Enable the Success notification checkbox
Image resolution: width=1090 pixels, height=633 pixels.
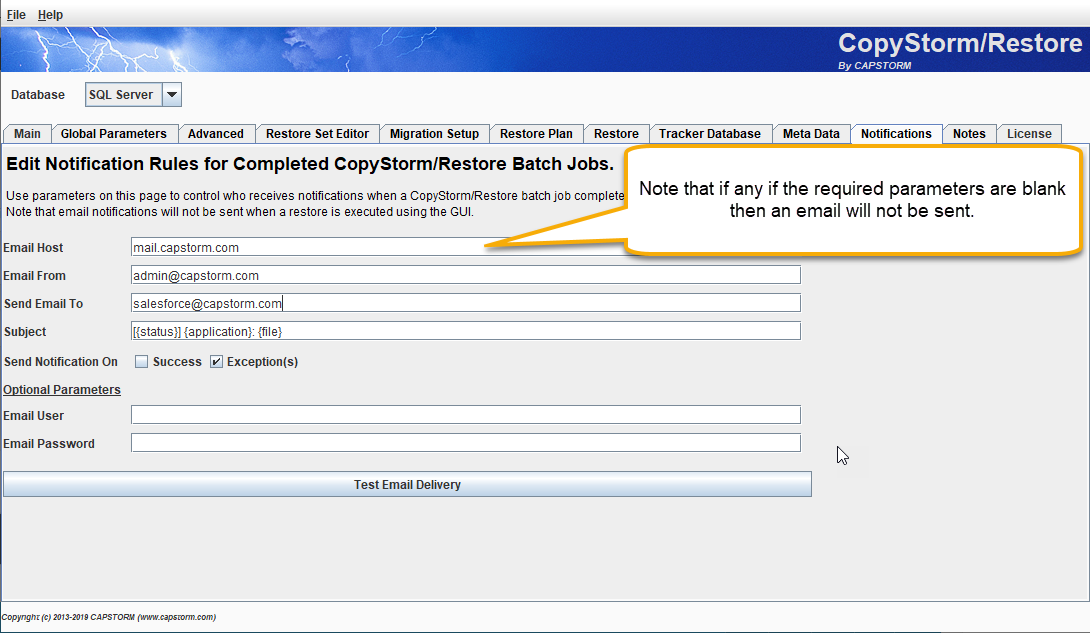coord(142,361)
